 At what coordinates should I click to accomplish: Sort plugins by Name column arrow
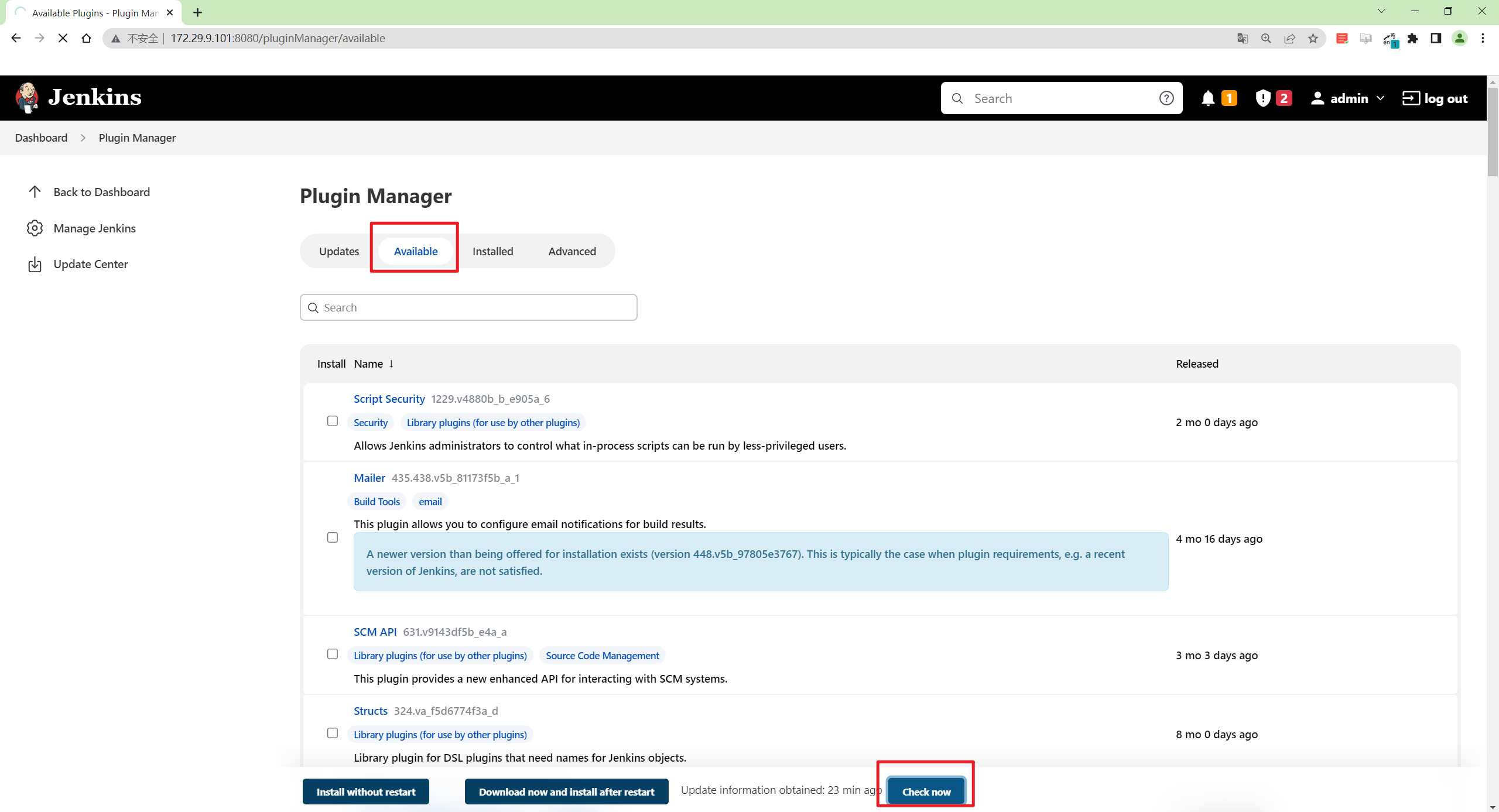click(391, 364)
